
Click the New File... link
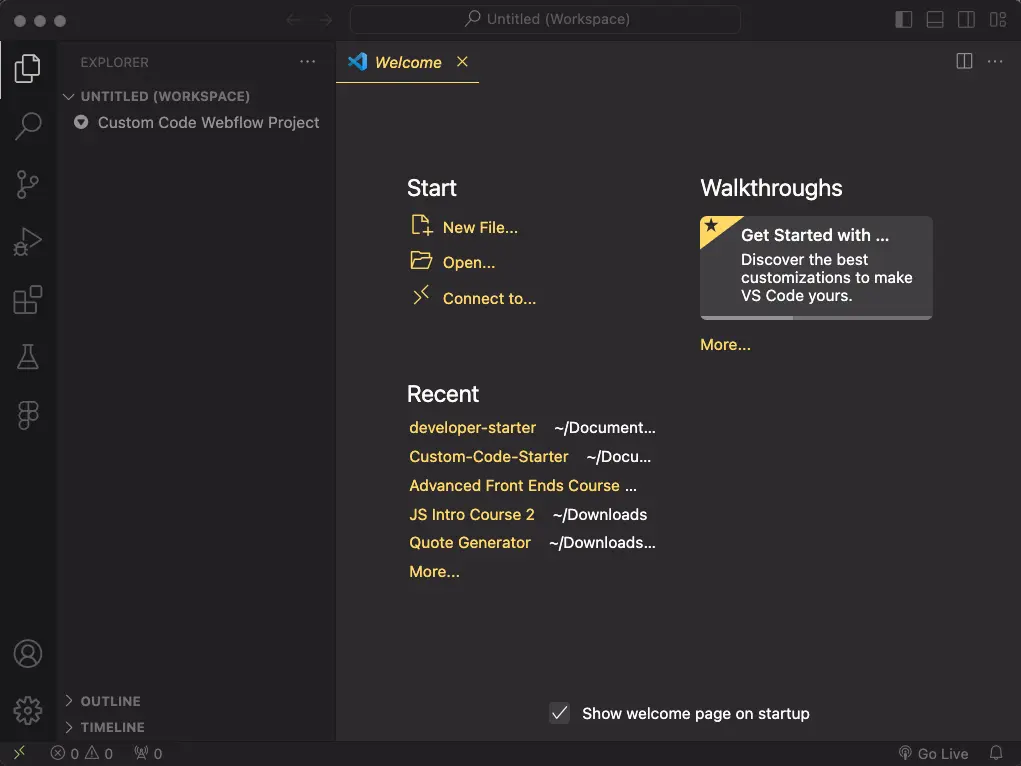(x=464, y=227)
